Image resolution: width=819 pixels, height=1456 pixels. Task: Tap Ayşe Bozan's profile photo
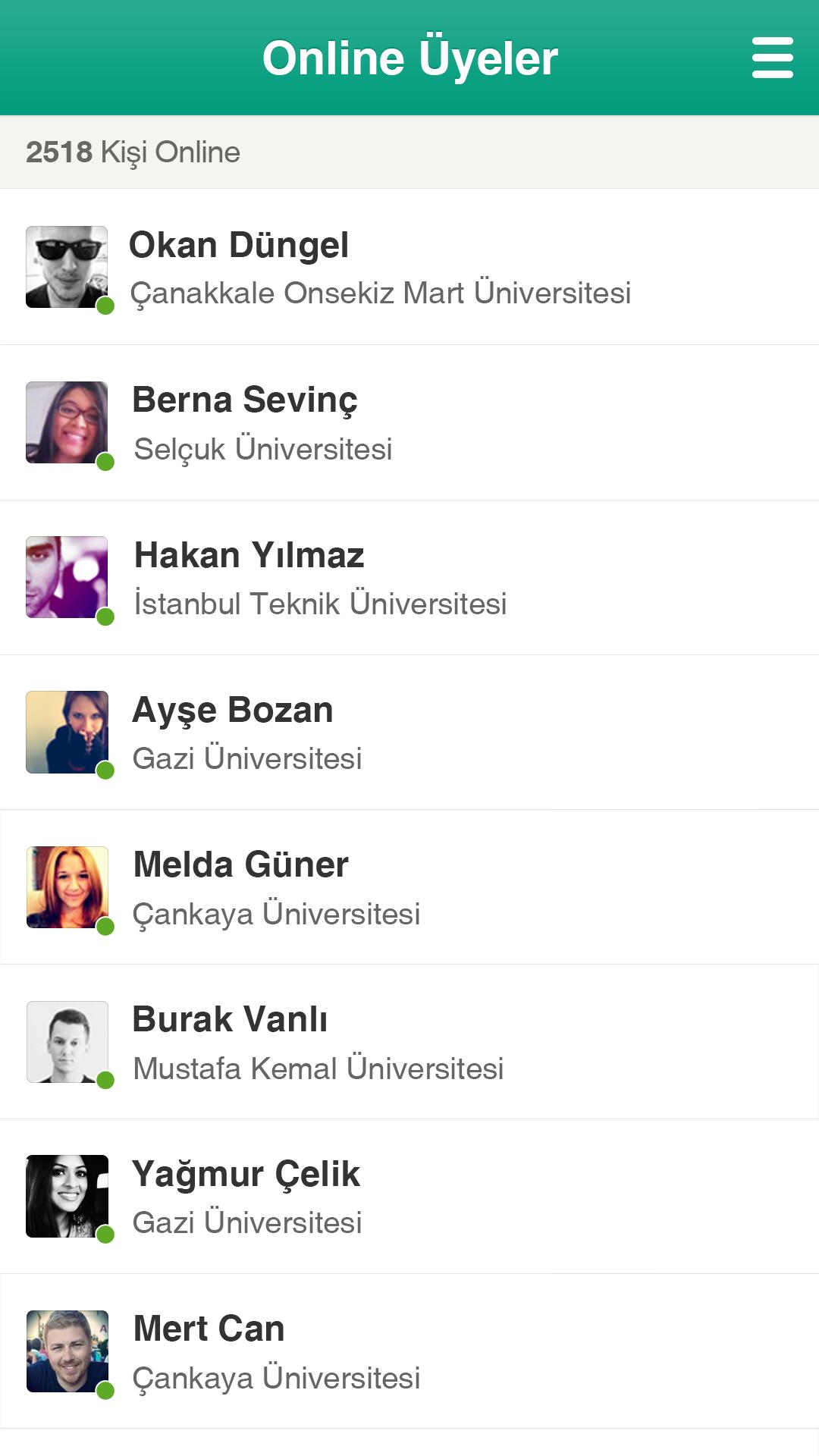coord(67,732)
